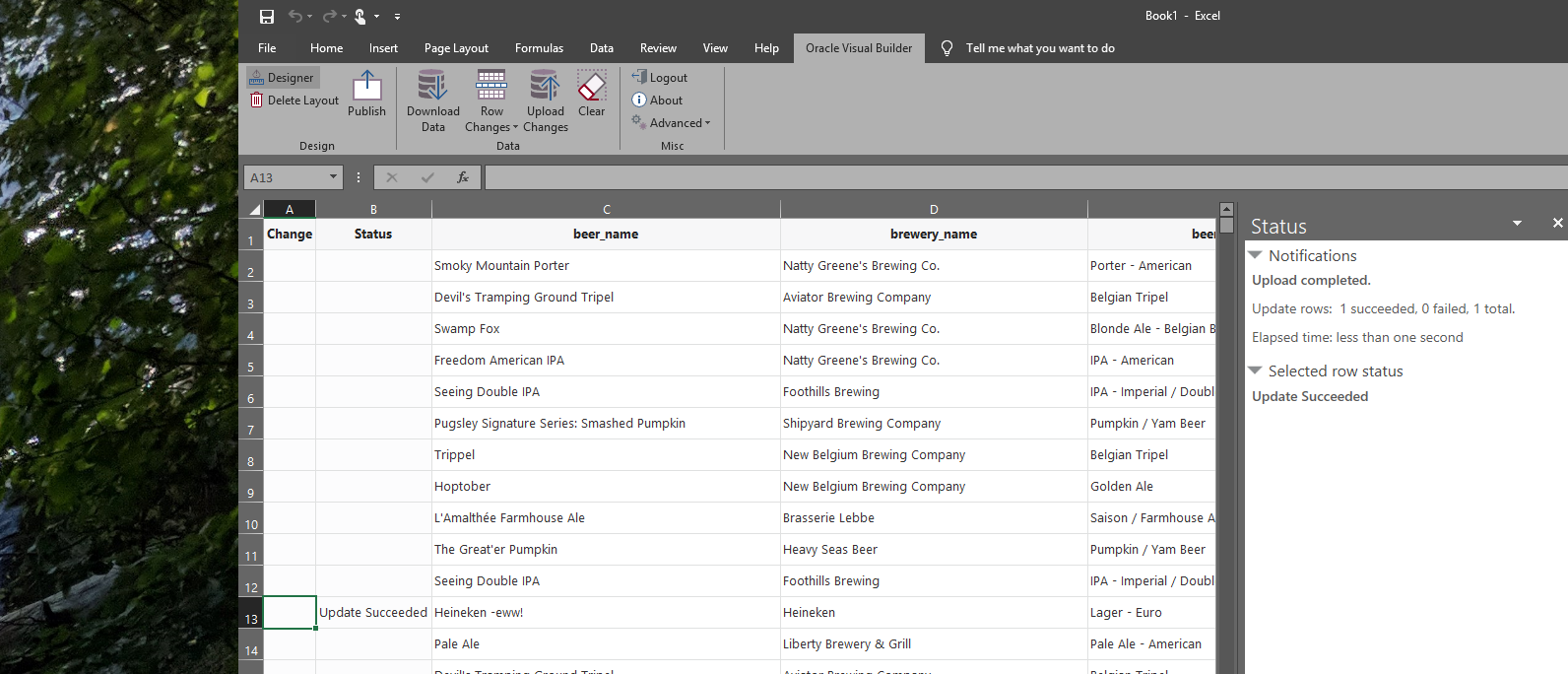The height and width of the screenshot is (674, 1568).
Task: Select 'Update Succeeded' cell in row 13
Action: 373,613
